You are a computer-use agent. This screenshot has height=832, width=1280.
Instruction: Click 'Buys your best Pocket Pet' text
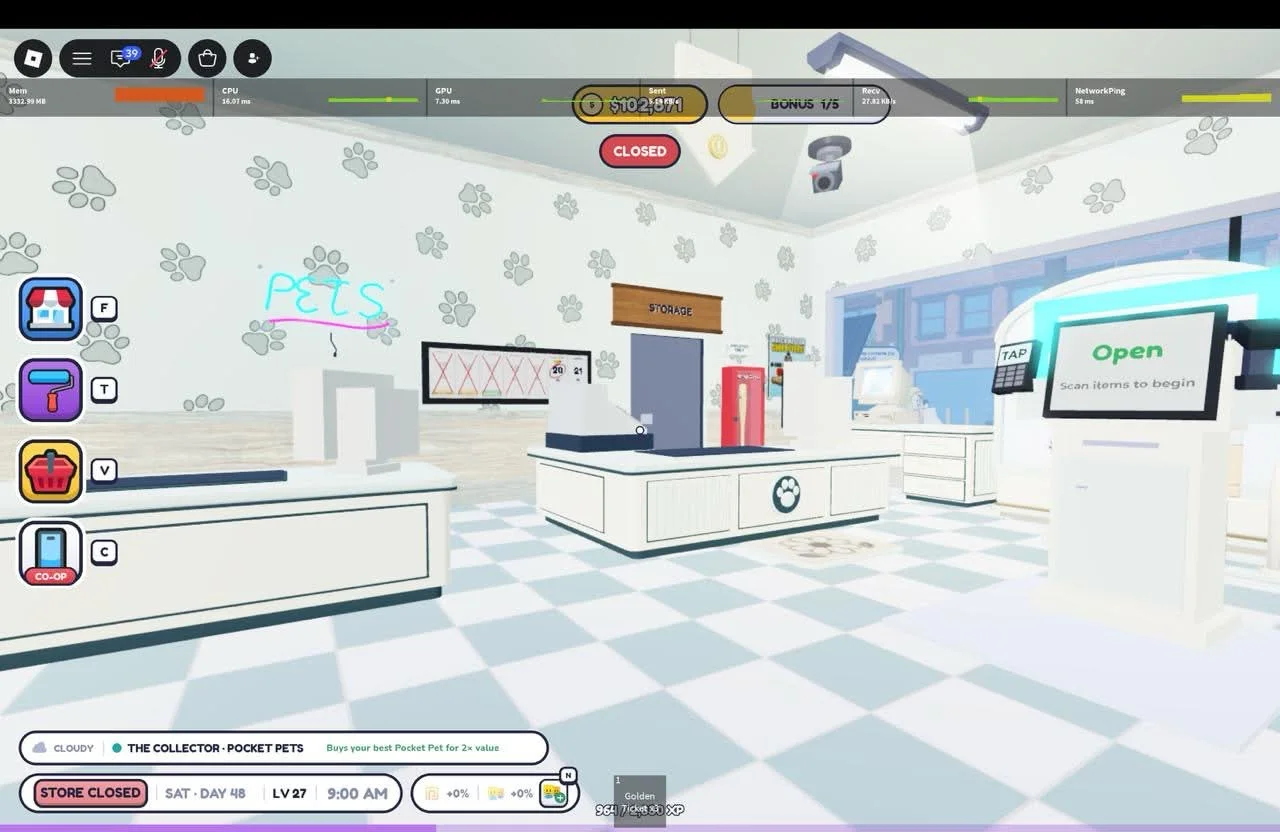click(412, 748)
